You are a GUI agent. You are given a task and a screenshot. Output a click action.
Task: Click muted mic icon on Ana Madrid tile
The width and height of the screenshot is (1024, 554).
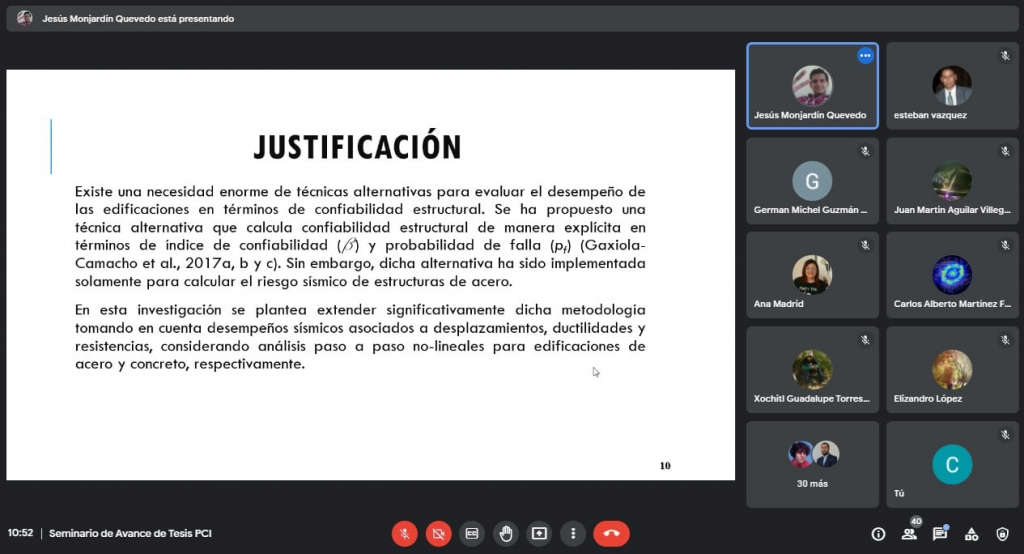click(x=865, y=245)
